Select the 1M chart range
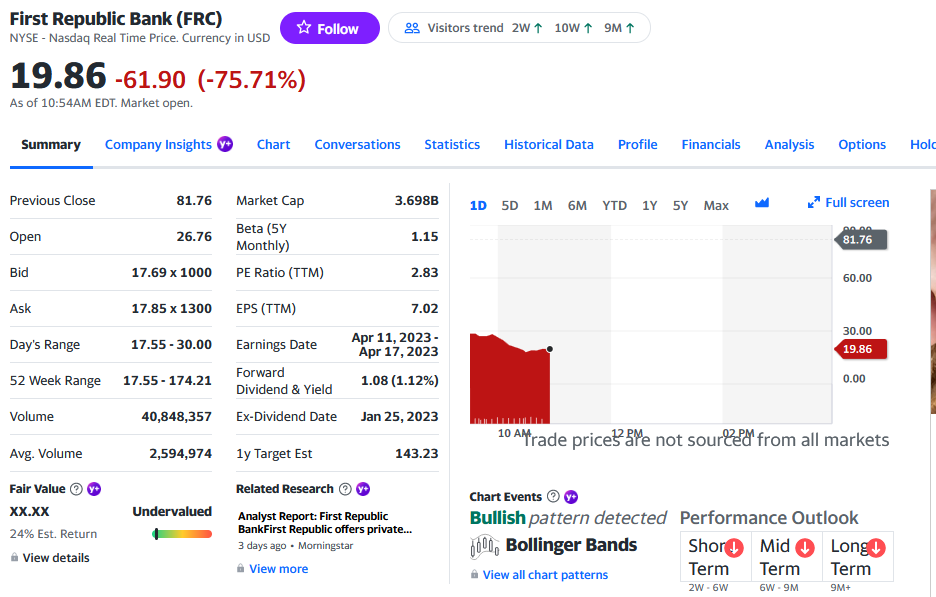Image resolution: width=936 pixels, height=597 pixels. [x=543, y=205]
